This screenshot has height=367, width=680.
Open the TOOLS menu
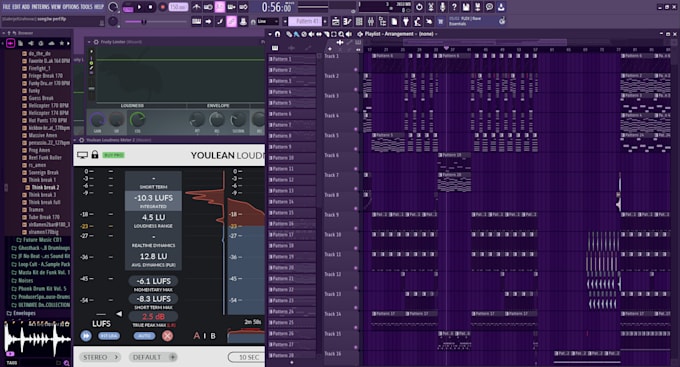coord(87,7)
